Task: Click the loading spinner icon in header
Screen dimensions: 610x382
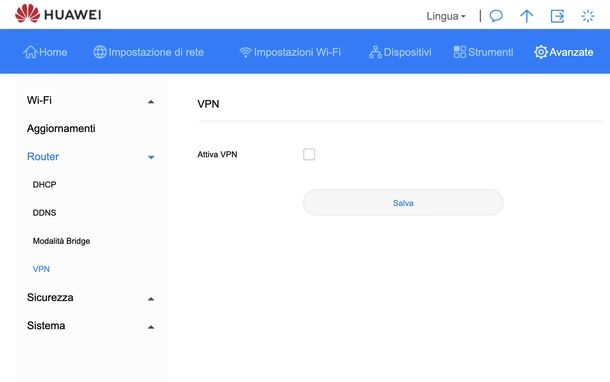Action: pyautogui.click(x=587, y=16)
